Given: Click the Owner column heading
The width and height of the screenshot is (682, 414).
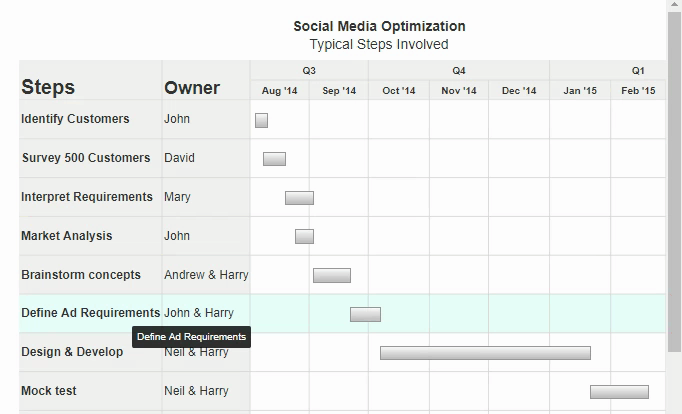Looking at the screenshot, I should (x=192, y=87).
